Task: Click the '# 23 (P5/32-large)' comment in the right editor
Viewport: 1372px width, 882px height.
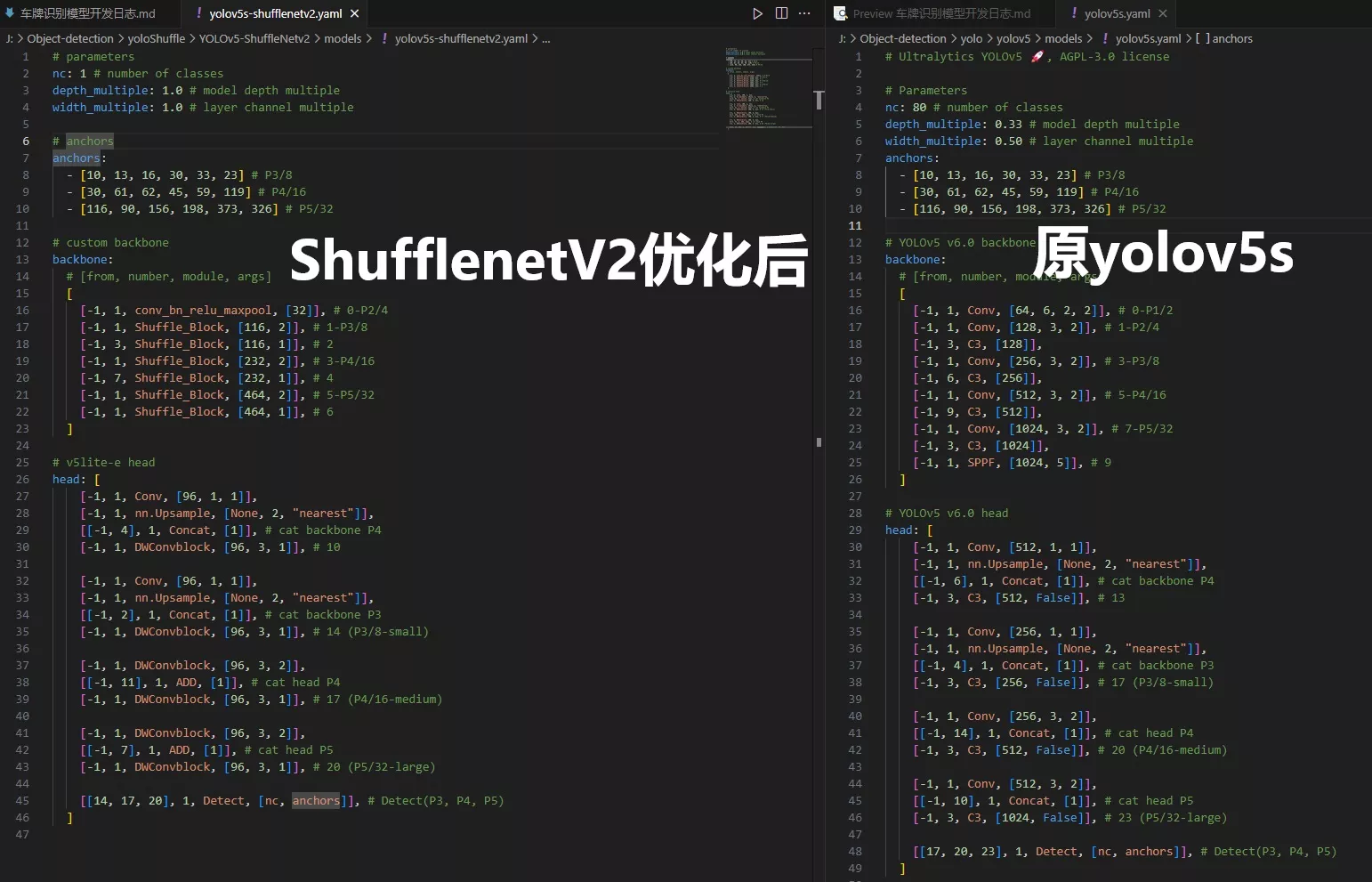Action: pyautogui.click(x=1166, y=817)
